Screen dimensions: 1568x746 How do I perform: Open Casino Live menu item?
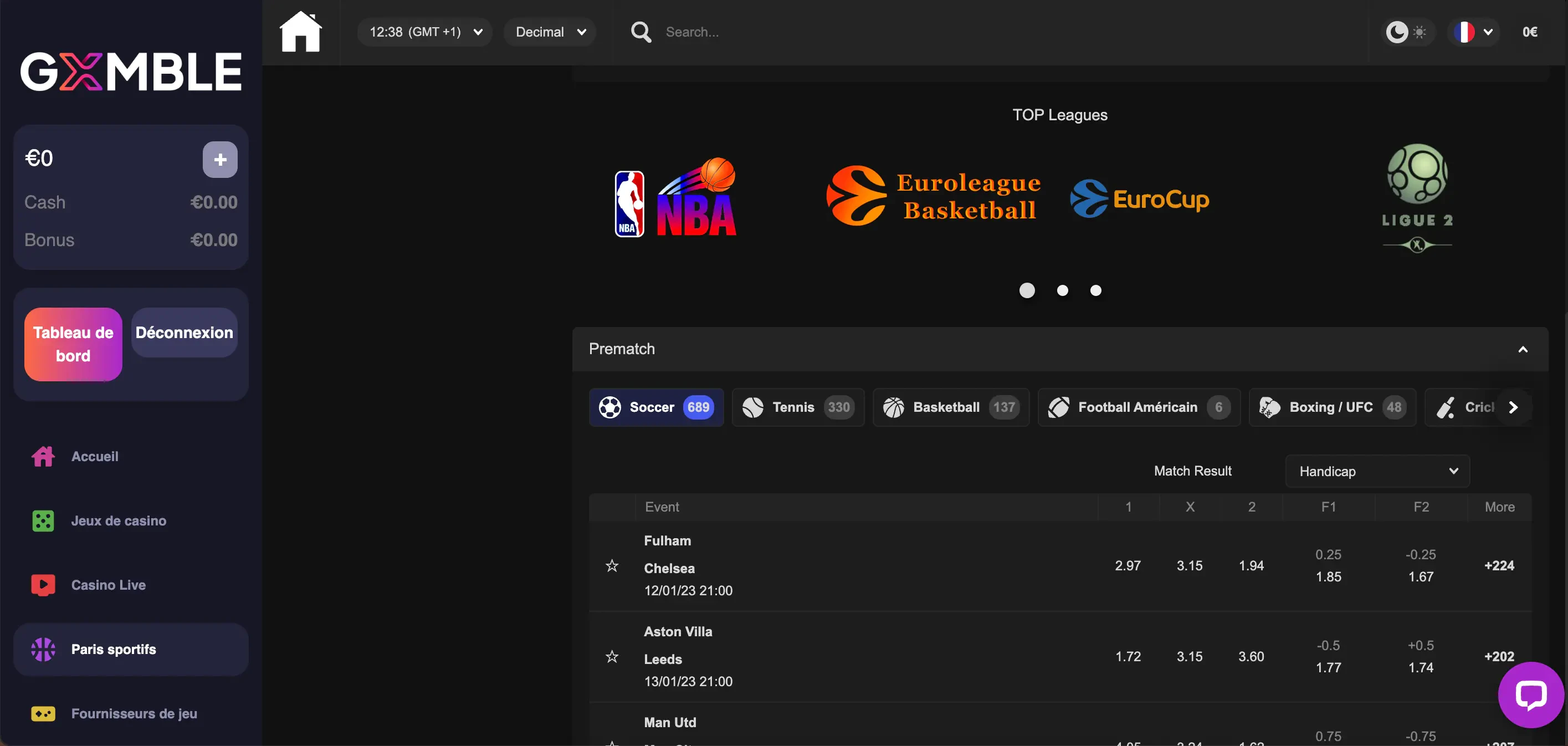(130, 585)
